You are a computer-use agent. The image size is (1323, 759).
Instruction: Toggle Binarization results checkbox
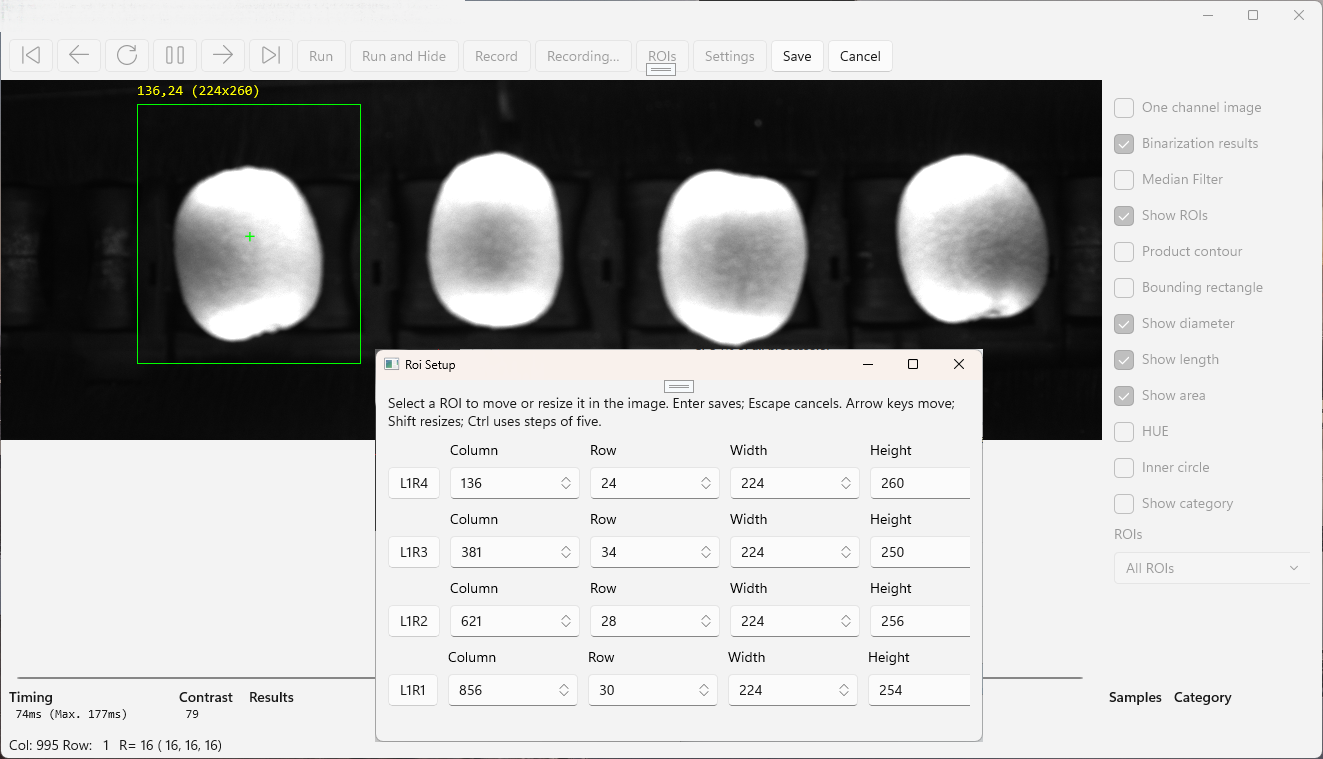tap(1124, 143)
